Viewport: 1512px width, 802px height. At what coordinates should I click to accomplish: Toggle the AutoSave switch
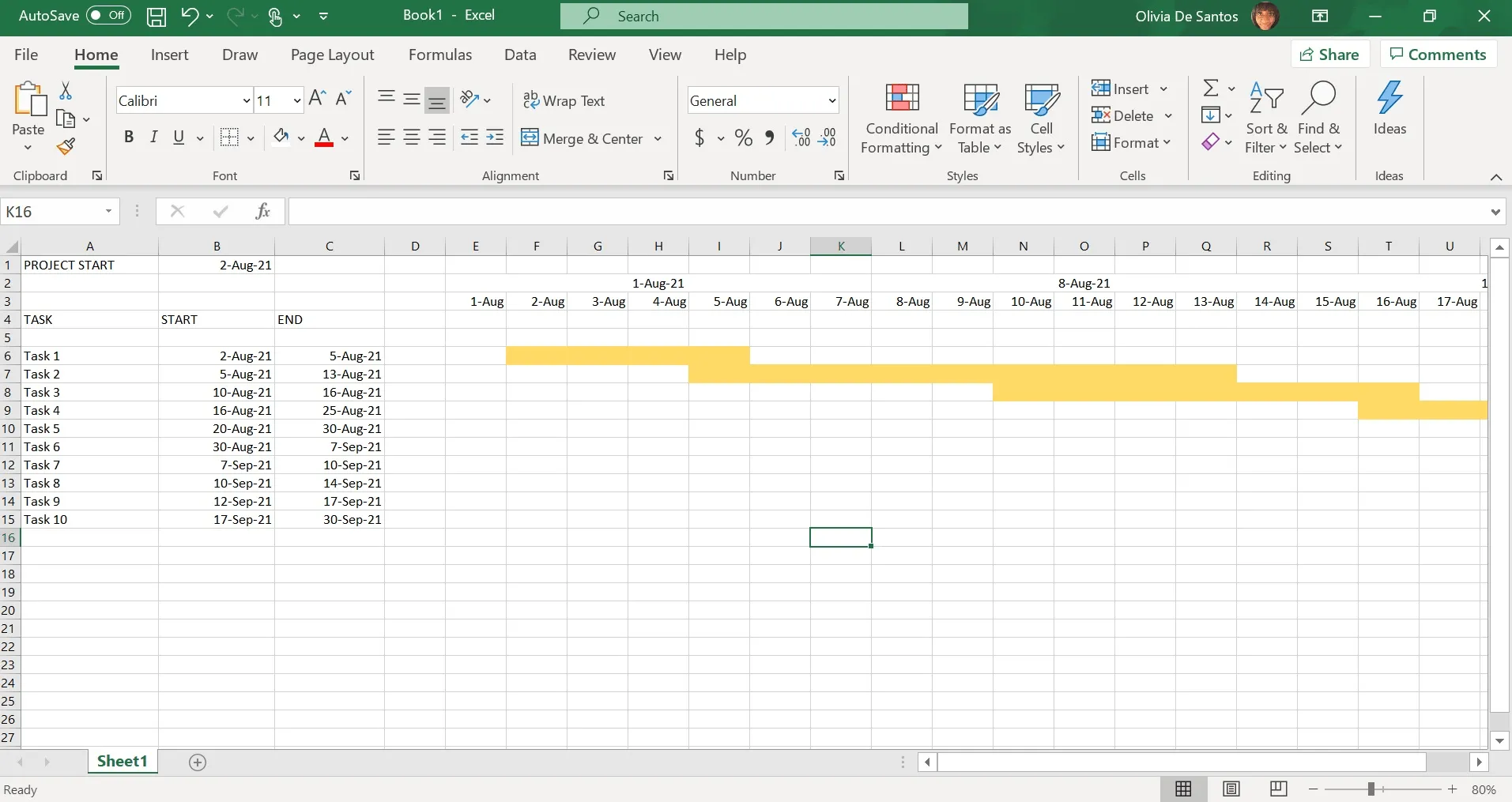pyautogui.click(x=108, y=16)
